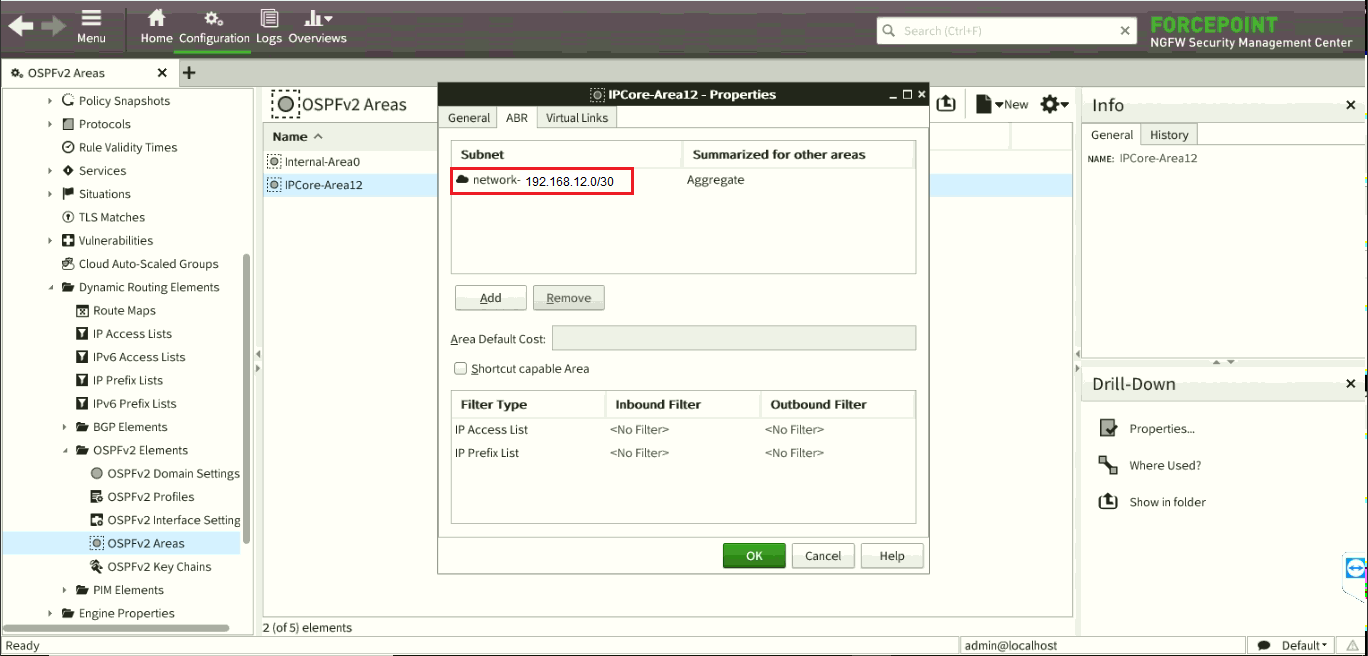Expand the BGP Elements tree node

click(65, 427)
